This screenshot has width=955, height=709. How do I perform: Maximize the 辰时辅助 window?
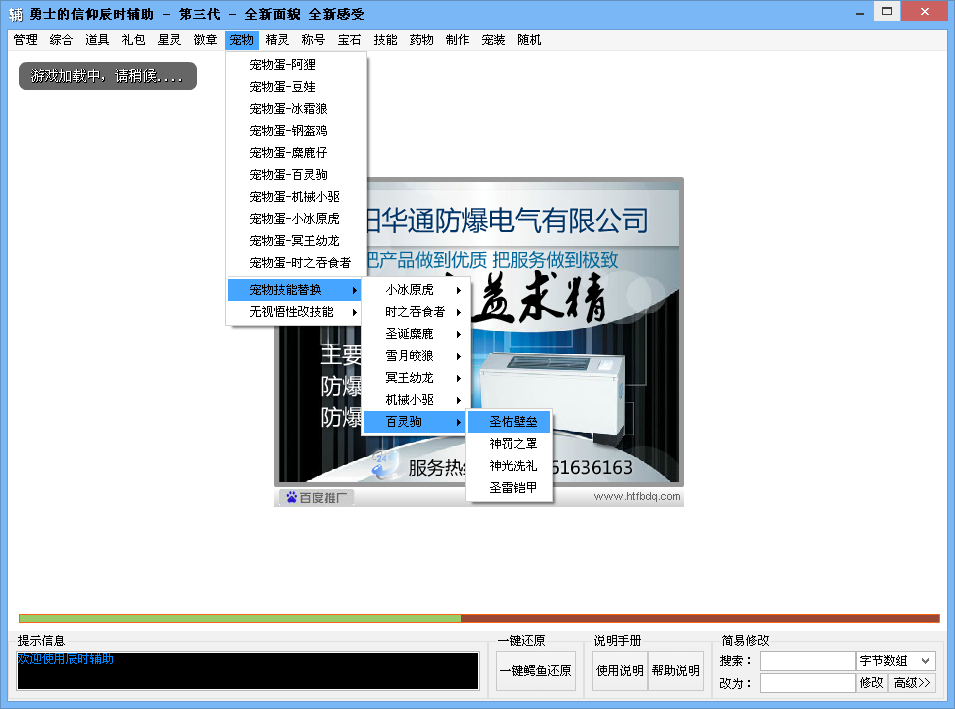click(887, 12)
